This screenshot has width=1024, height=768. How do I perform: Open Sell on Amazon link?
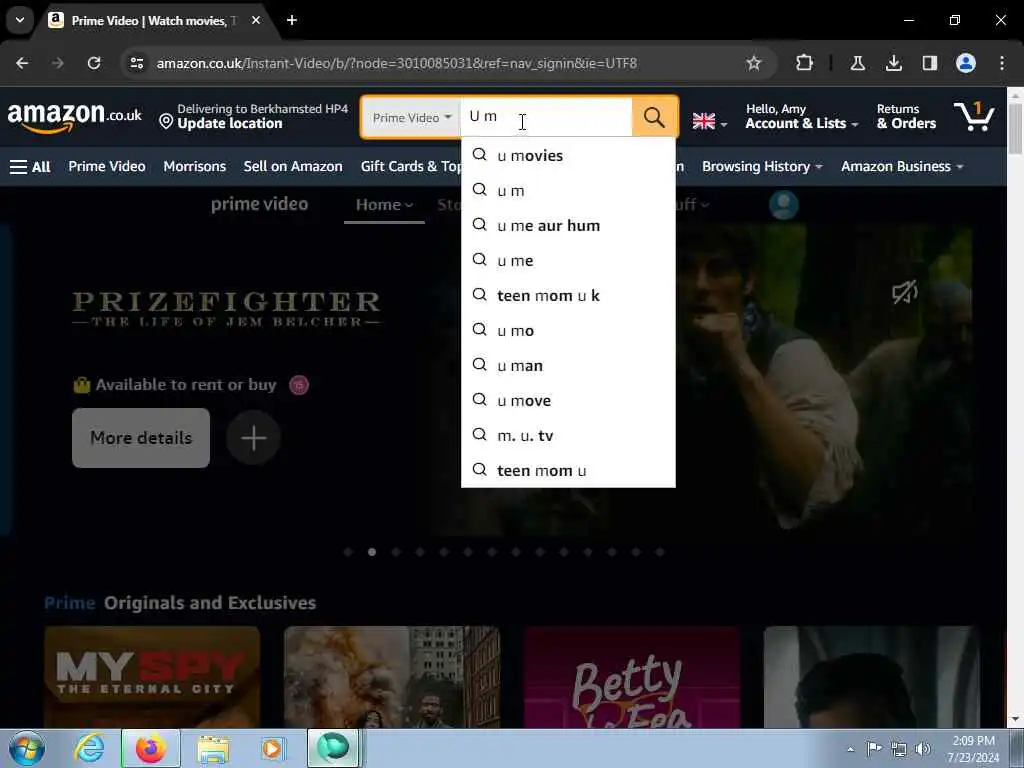pos(293,167)
